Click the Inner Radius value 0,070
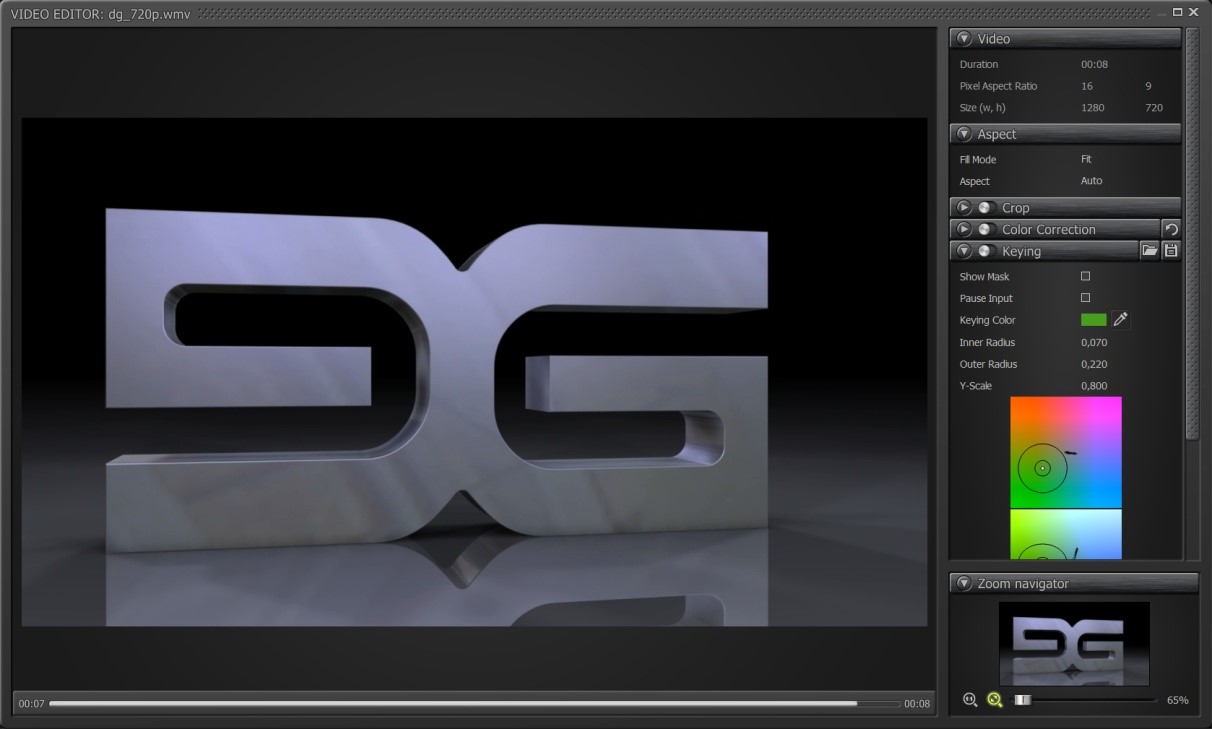 [1094, 342]
